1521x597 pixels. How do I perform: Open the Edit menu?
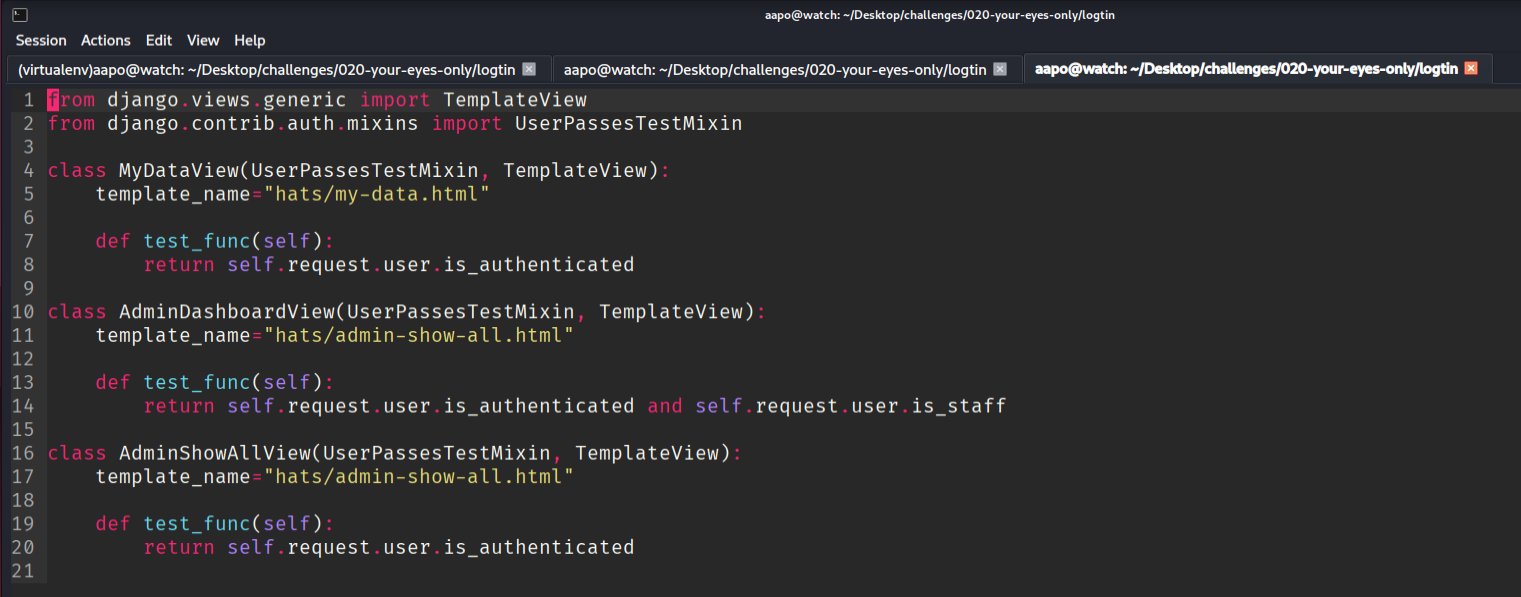pyautogui.click(x=158, y=40)
